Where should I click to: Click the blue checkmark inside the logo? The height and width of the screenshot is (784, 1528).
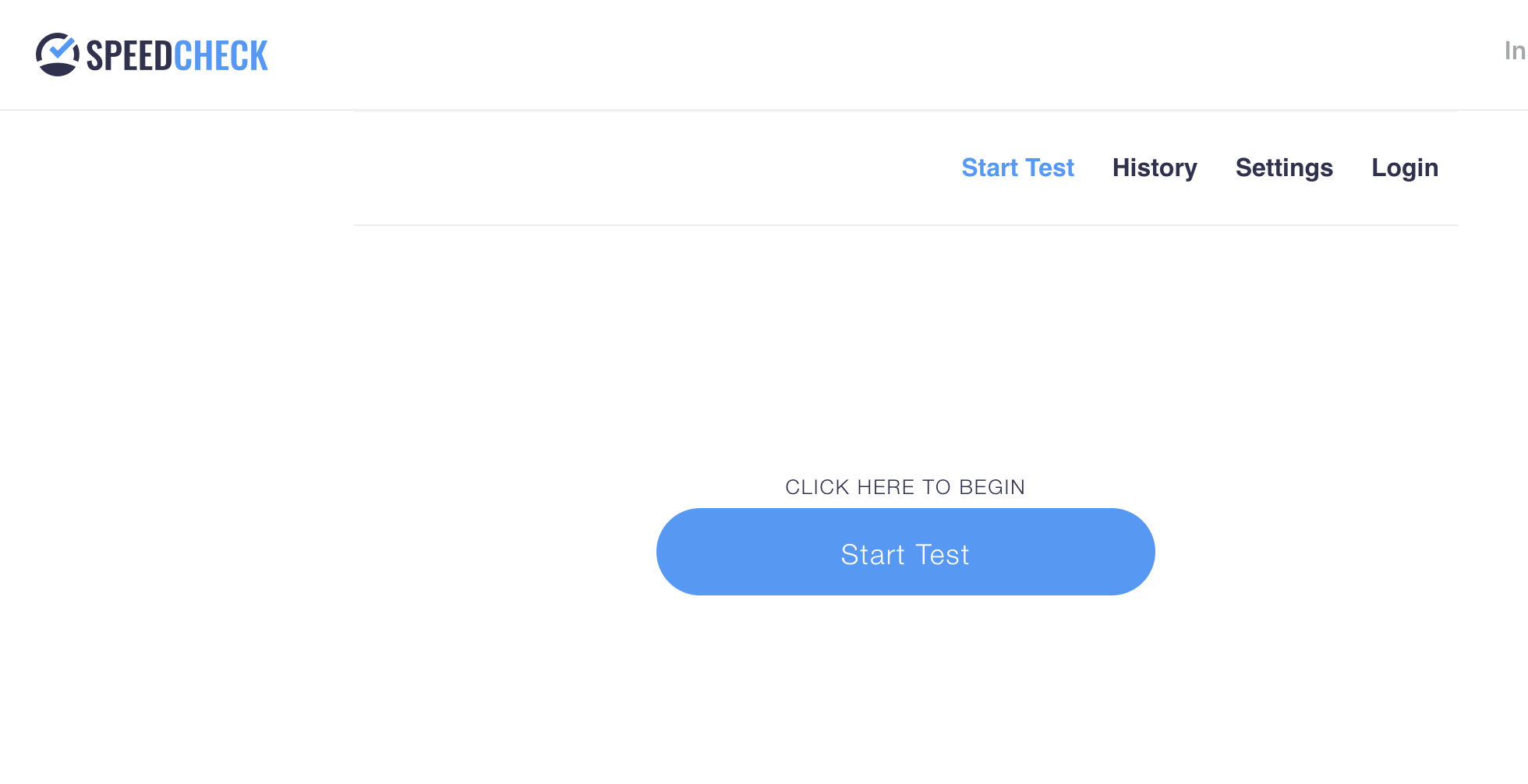61,47
